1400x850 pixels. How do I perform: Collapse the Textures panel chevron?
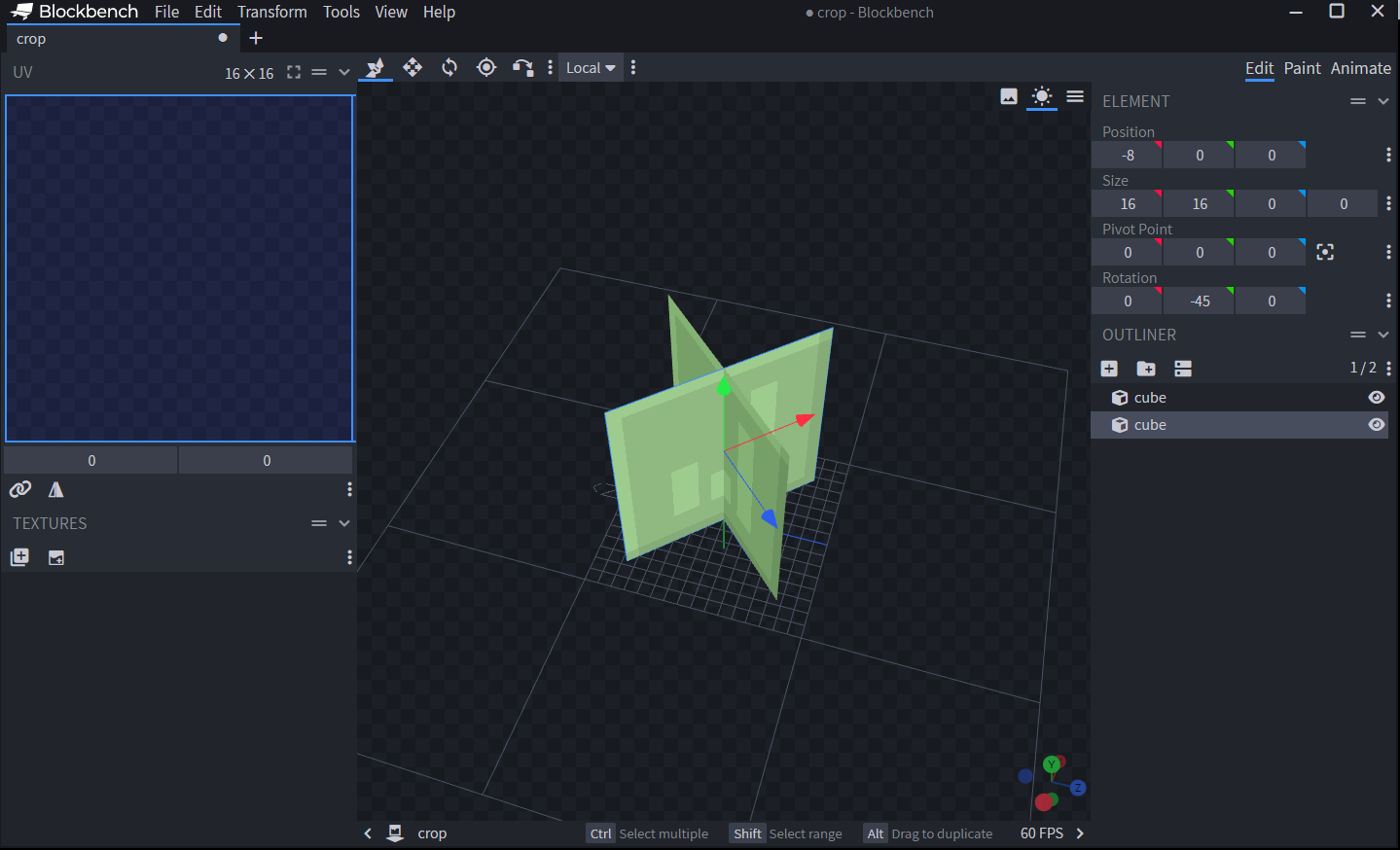pyautogui.click(x=344, y=523)
